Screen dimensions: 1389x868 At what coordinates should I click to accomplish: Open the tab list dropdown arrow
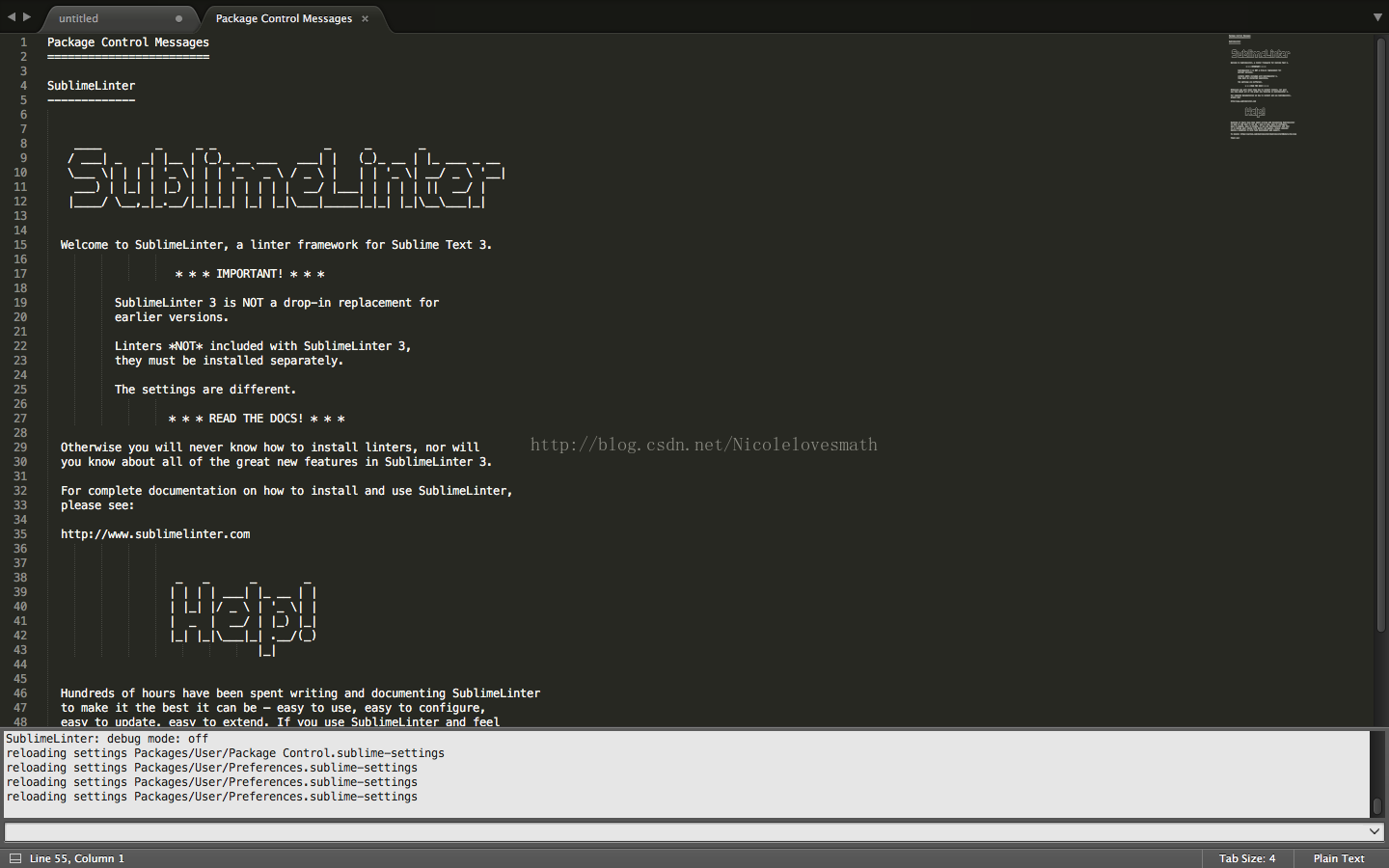(1377, 17)
